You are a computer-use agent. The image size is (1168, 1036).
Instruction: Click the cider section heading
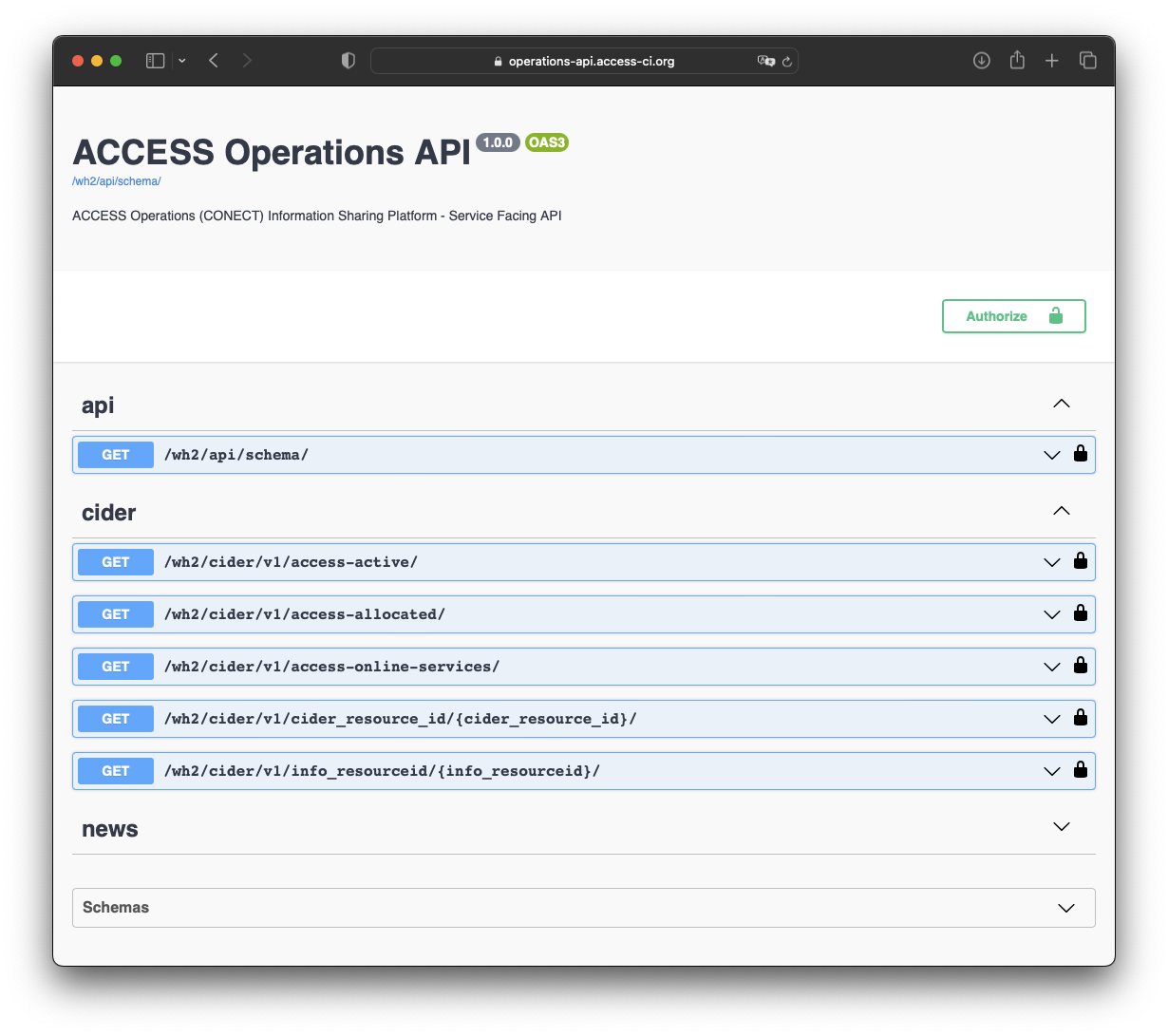[x=109, y=513]
